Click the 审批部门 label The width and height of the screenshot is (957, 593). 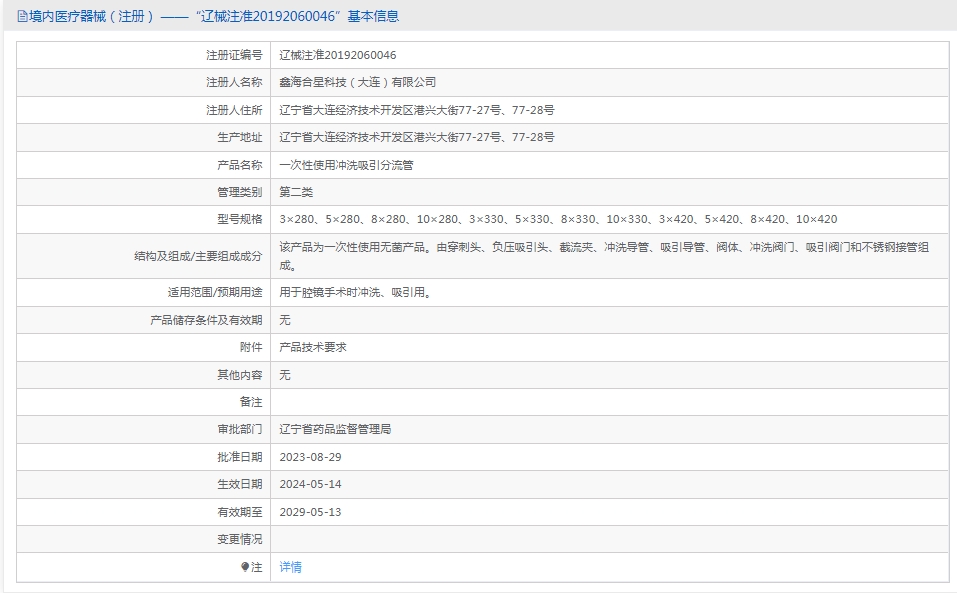point(240,429)
